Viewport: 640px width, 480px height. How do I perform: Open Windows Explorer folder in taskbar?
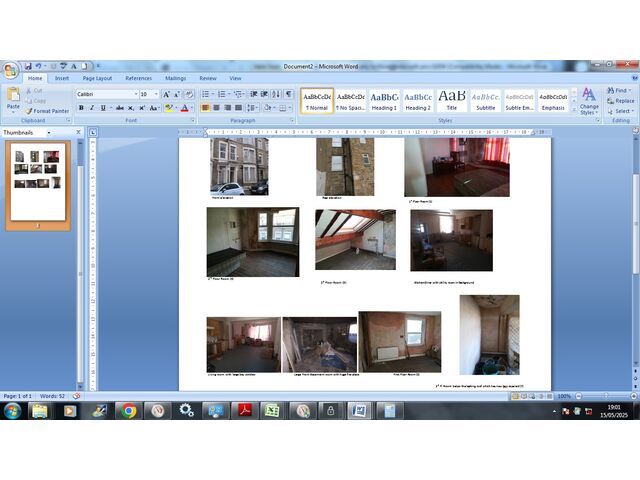click(x=40, y=411)
